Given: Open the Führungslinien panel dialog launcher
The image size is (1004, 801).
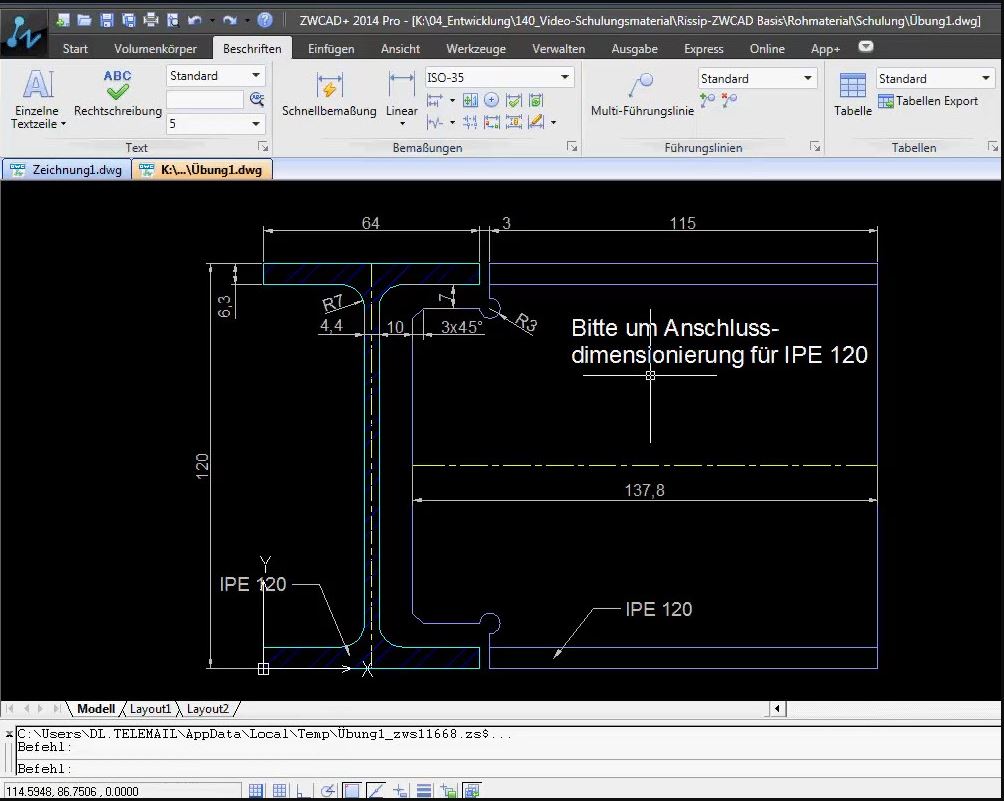Looking at the screenshot, I should [815, 147].
